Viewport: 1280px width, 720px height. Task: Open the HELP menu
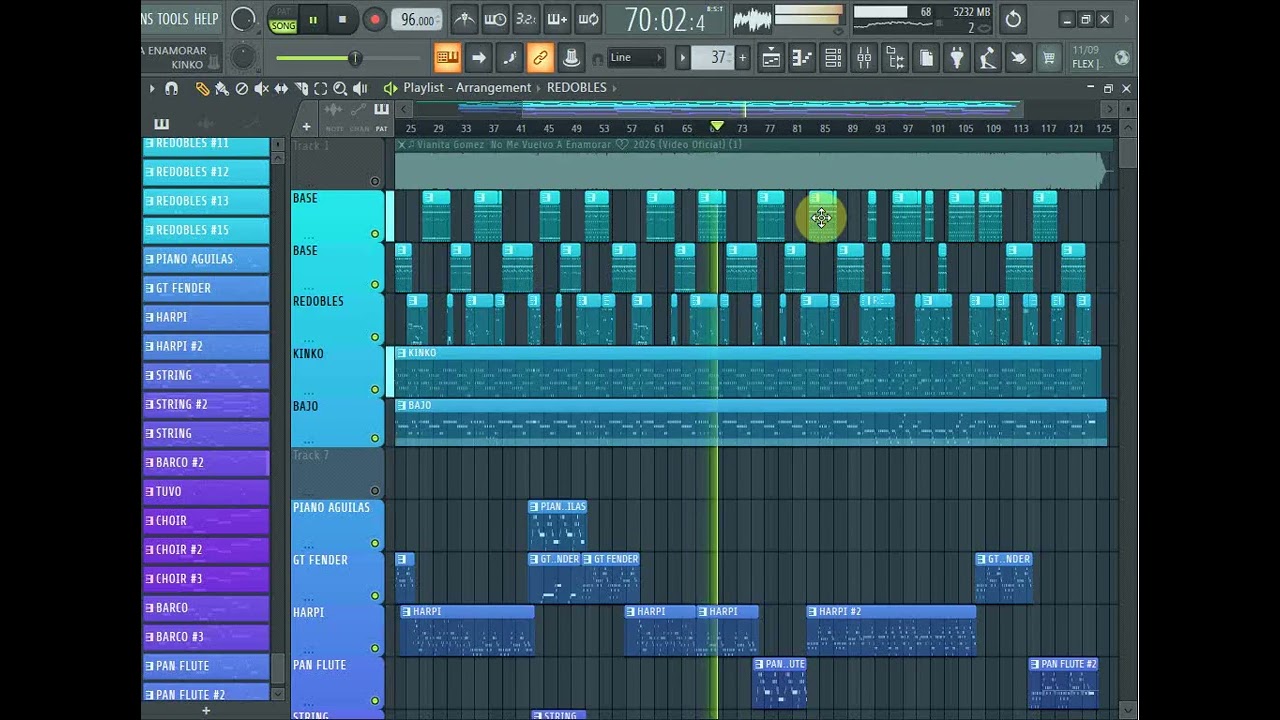pos(206,19)
